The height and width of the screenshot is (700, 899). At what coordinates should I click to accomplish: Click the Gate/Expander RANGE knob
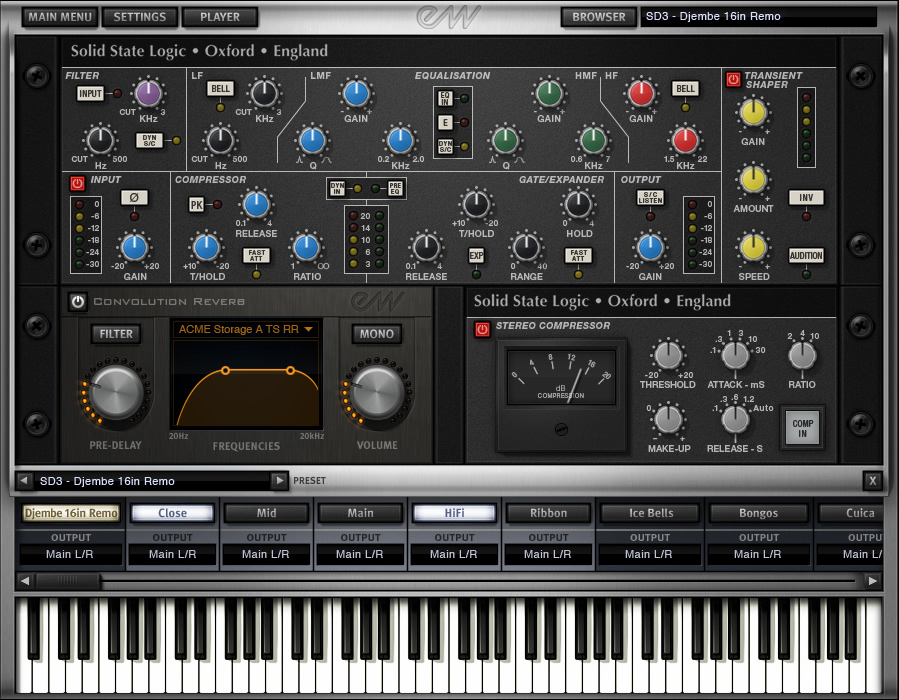[526, 247]
